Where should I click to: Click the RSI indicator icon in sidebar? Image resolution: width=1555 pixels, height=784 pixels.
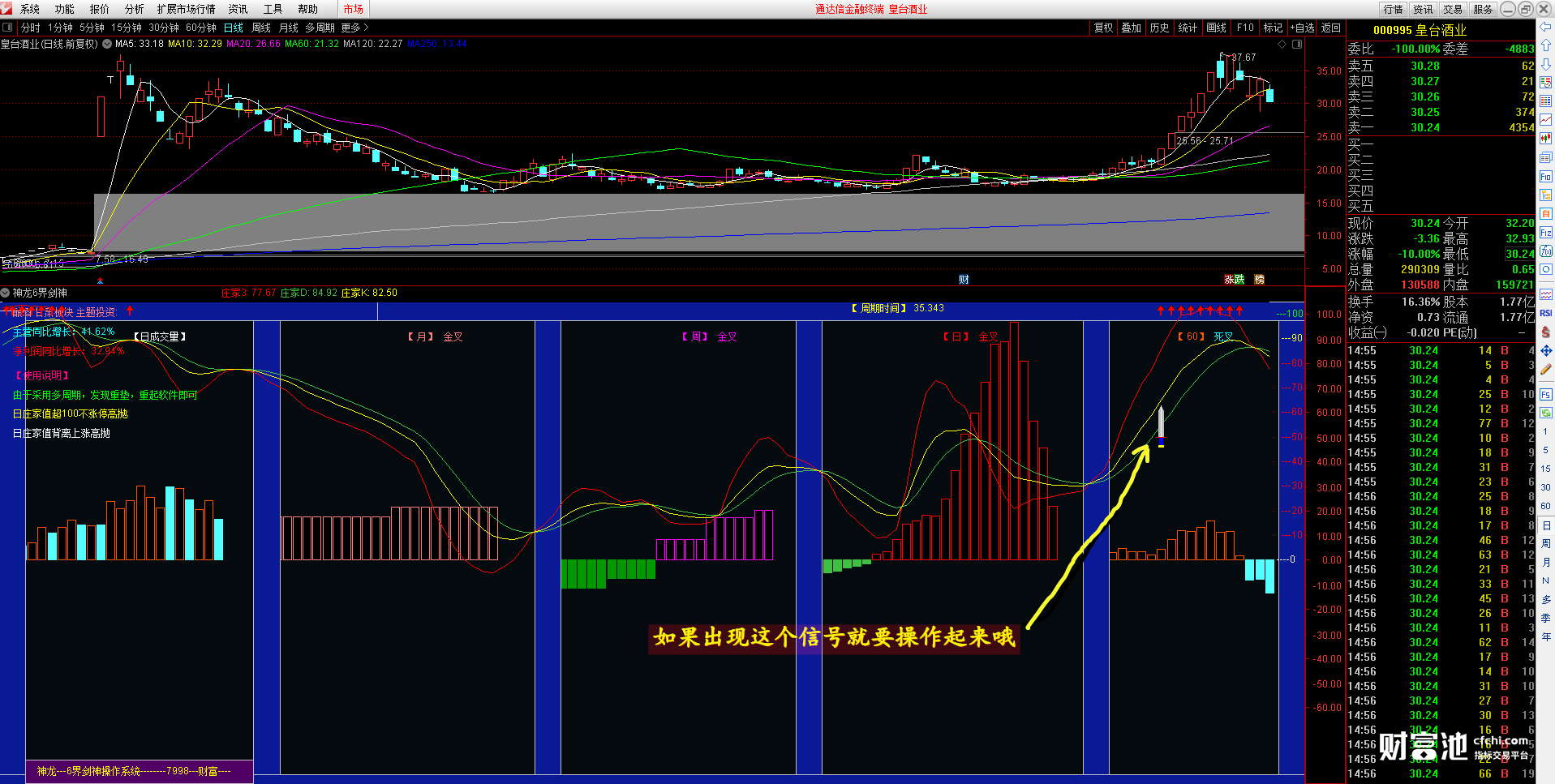[1546, 313]
